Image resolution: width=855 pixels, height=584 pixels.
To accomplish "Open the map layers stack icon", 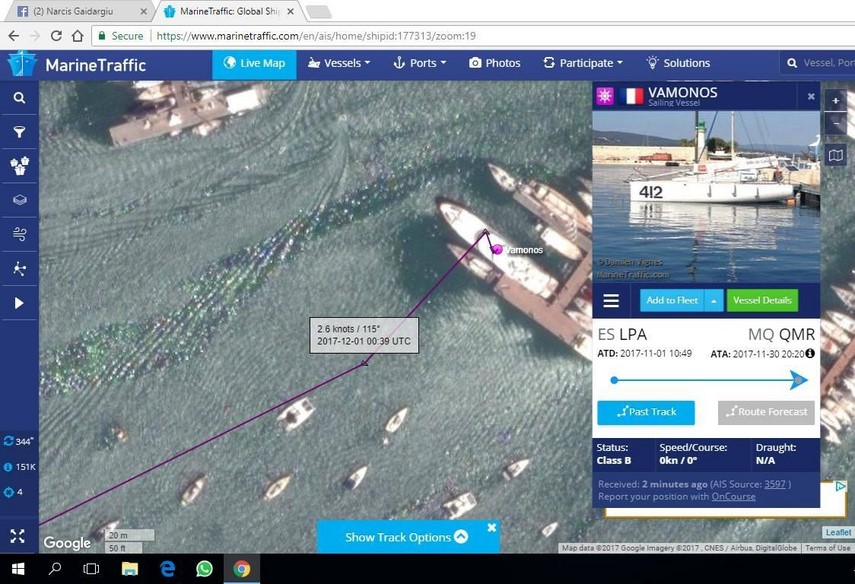I will [19, 200].
